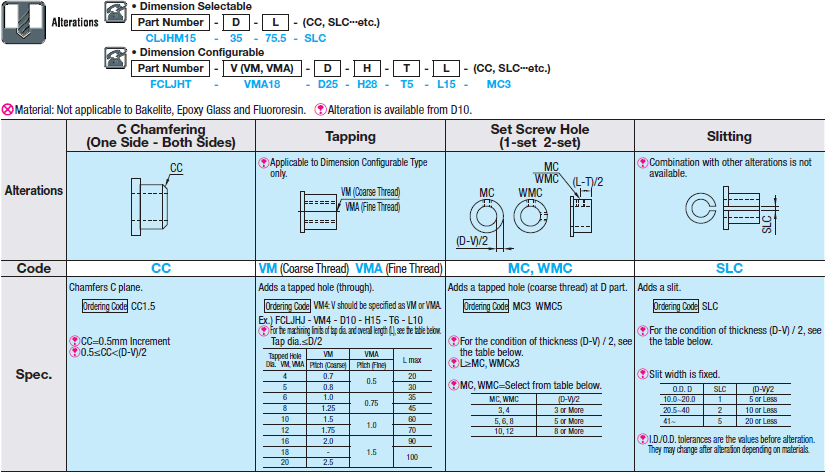Click the pin icon before 'For the machining limits of tap dia.'
This screenshot has height=472, width=825.
[264, 330]
